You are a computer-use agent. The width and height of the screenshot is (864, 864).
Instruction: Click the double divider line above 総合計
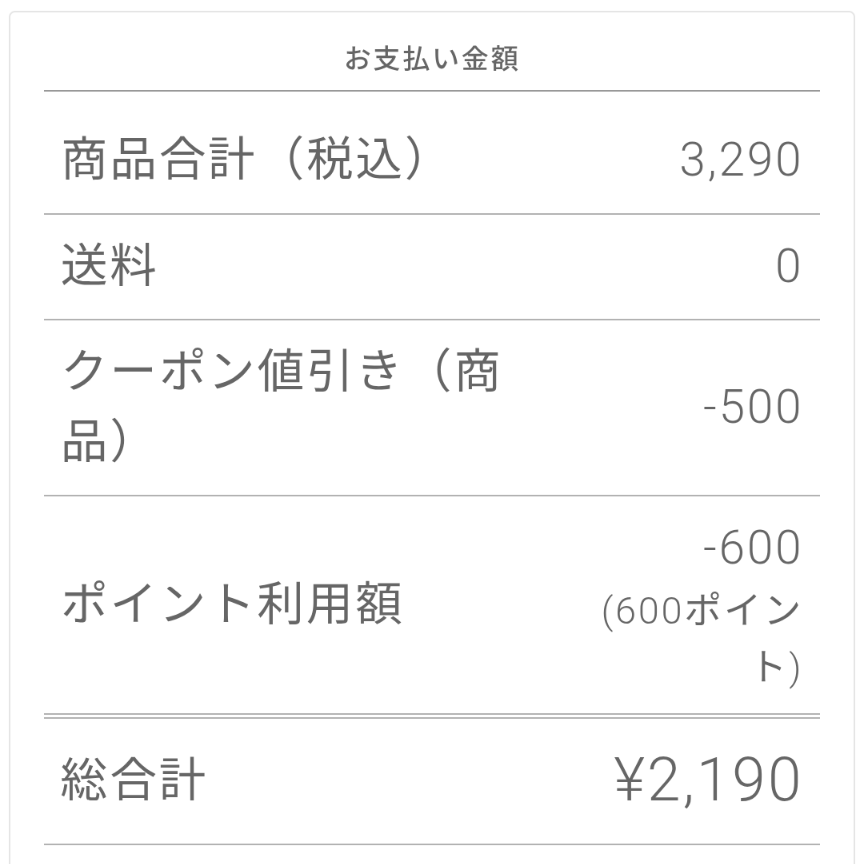pyautogui.click(x=432, y=716)
